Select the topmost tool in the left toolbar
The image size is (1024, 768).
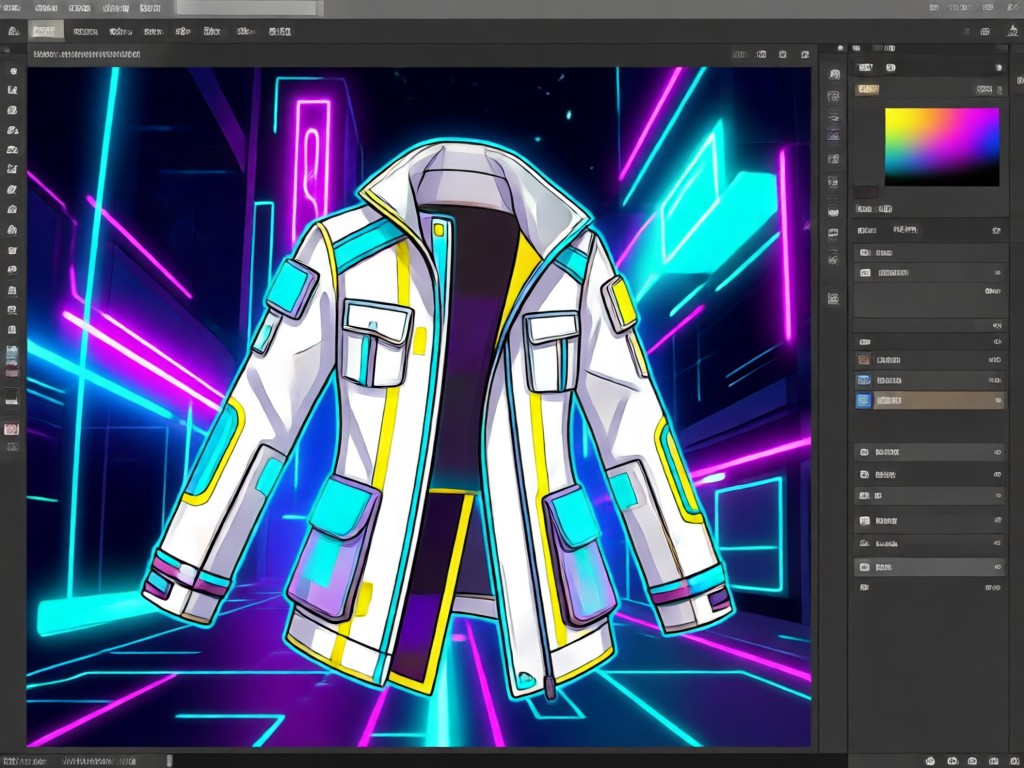tap(13, 71)
